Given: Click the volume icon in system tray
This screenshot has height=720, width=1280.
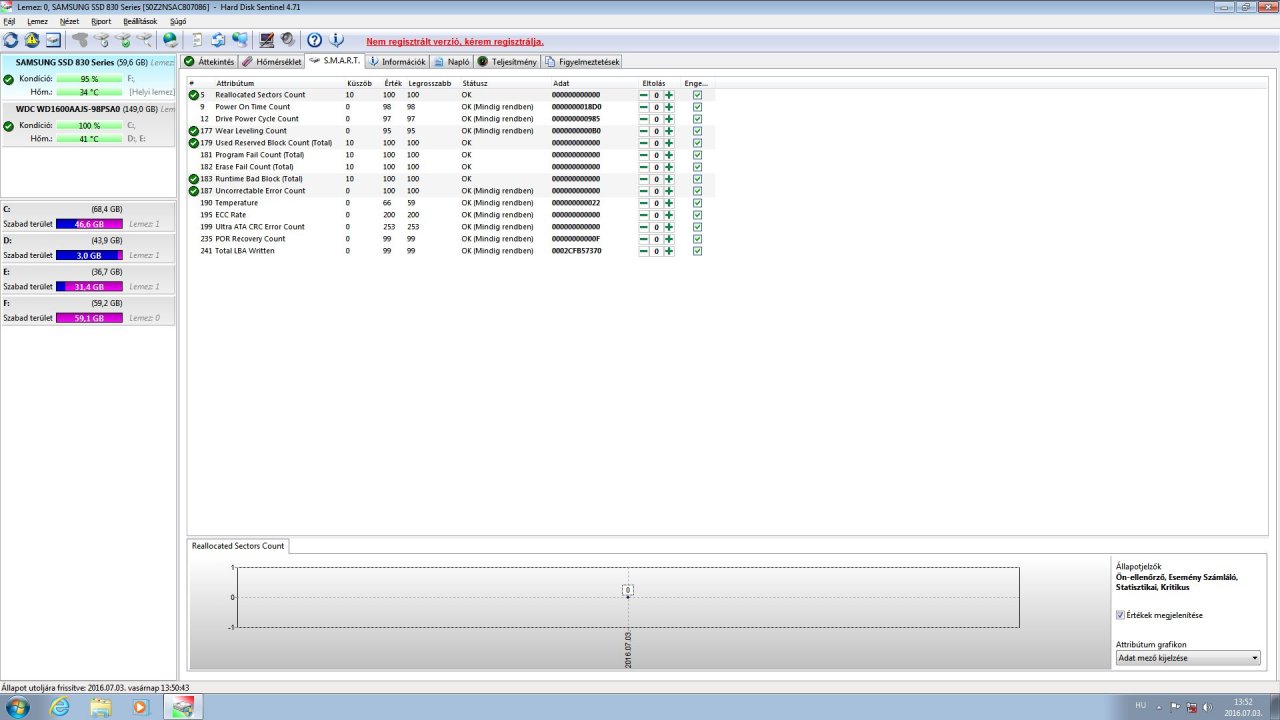Looking at the screenshot, I should coord(1208,707).
